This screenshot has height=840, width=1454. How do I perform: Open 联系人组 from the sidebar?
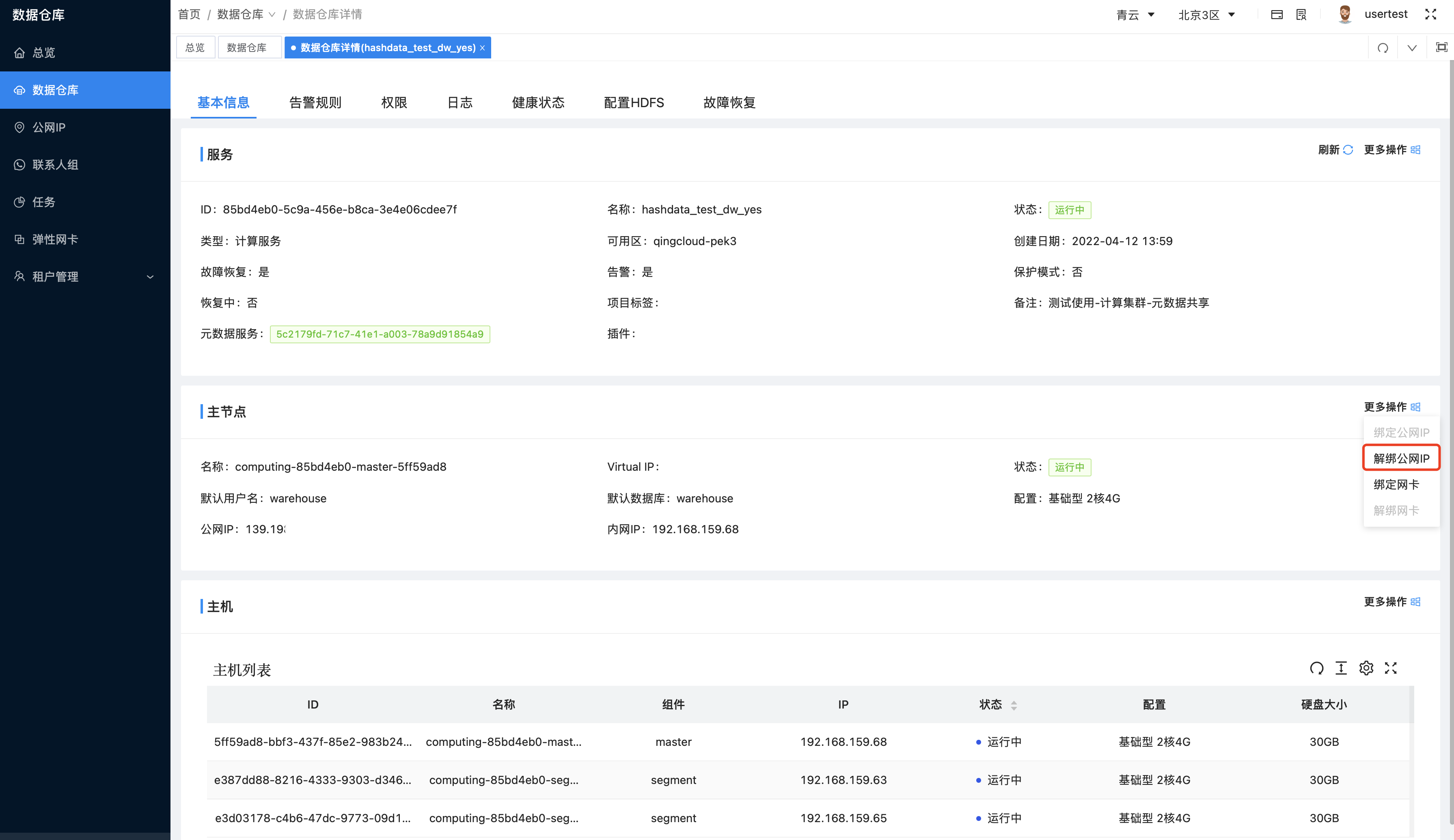[55, 164]
